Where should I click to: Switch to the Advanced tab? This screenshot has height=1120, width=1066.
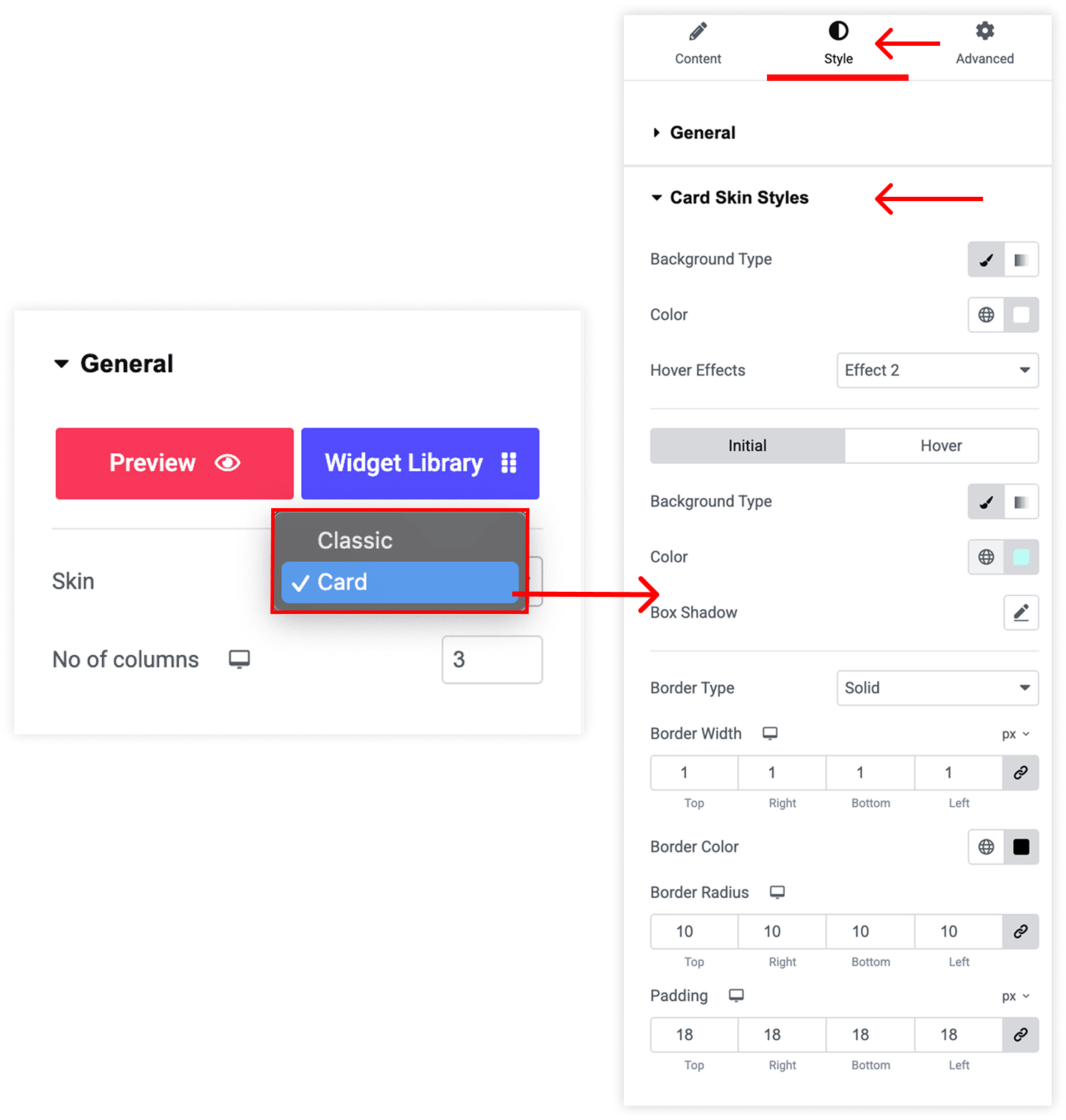(984, 44)
